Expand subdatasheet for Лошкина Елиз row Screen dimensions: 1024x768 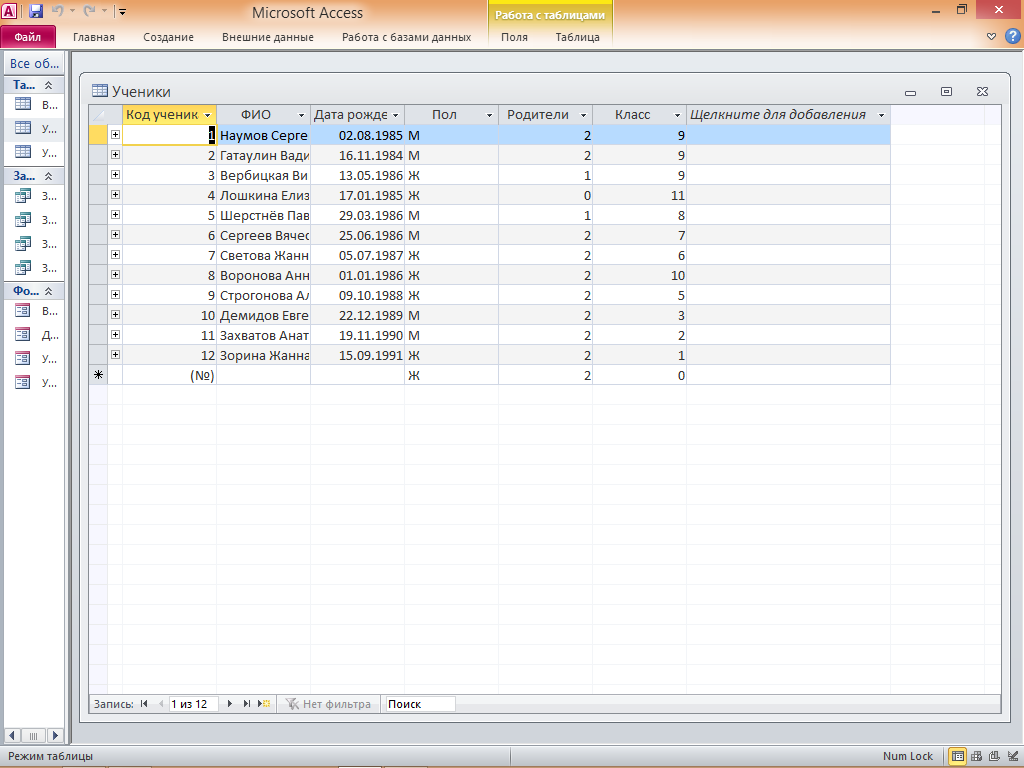pos(115,195)
